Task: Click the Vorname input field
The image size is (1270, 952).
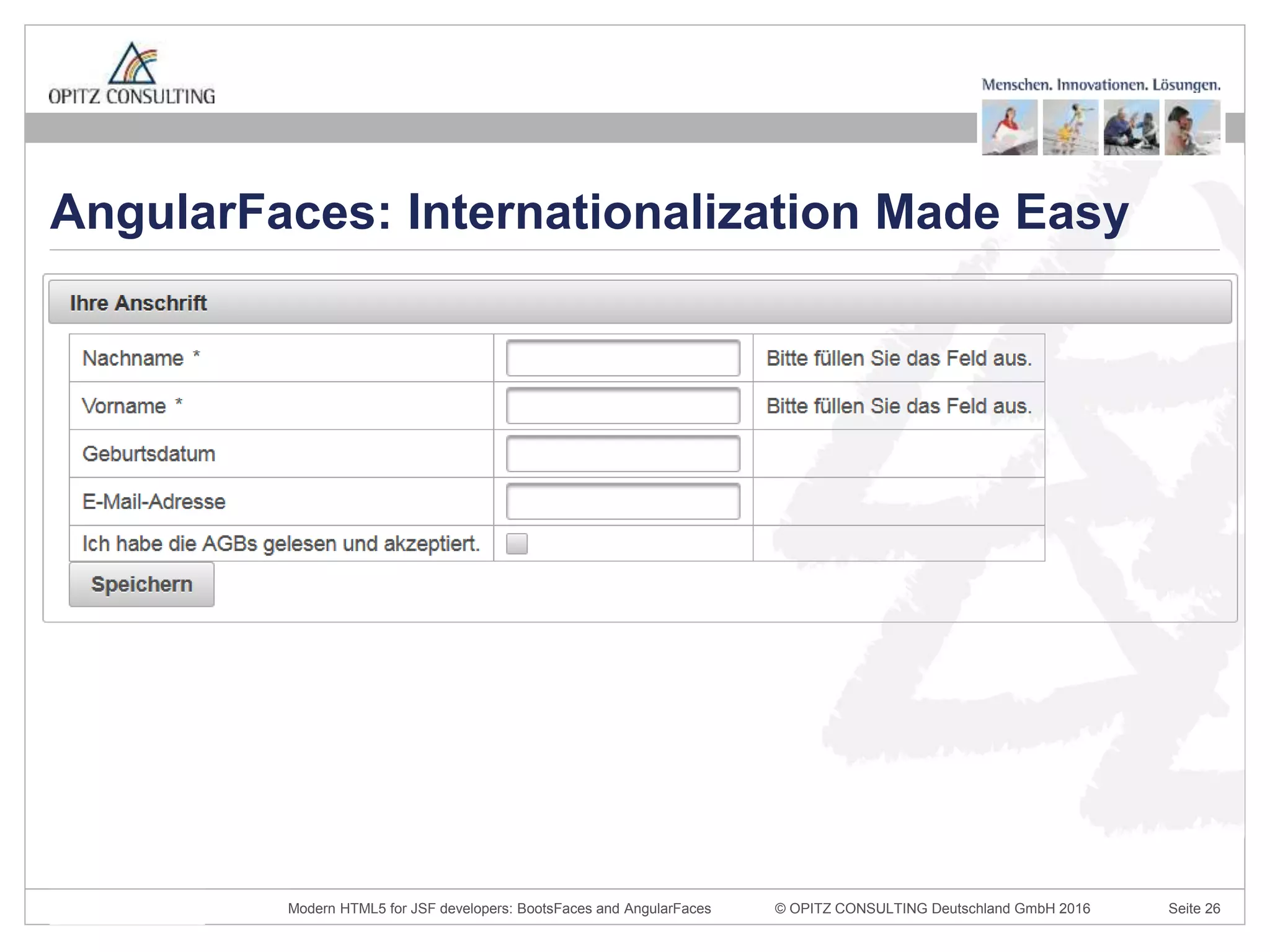Action: [x=623, y=405]
